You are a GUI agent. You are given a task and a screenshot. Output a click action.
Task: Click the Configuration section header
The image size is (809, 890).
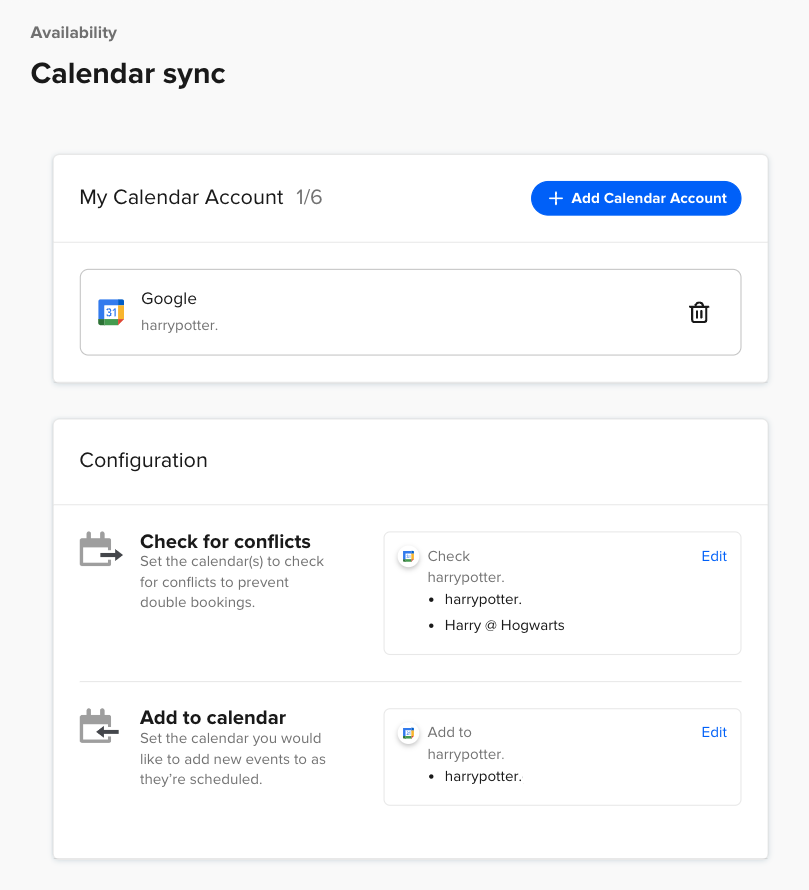[143, 460]
